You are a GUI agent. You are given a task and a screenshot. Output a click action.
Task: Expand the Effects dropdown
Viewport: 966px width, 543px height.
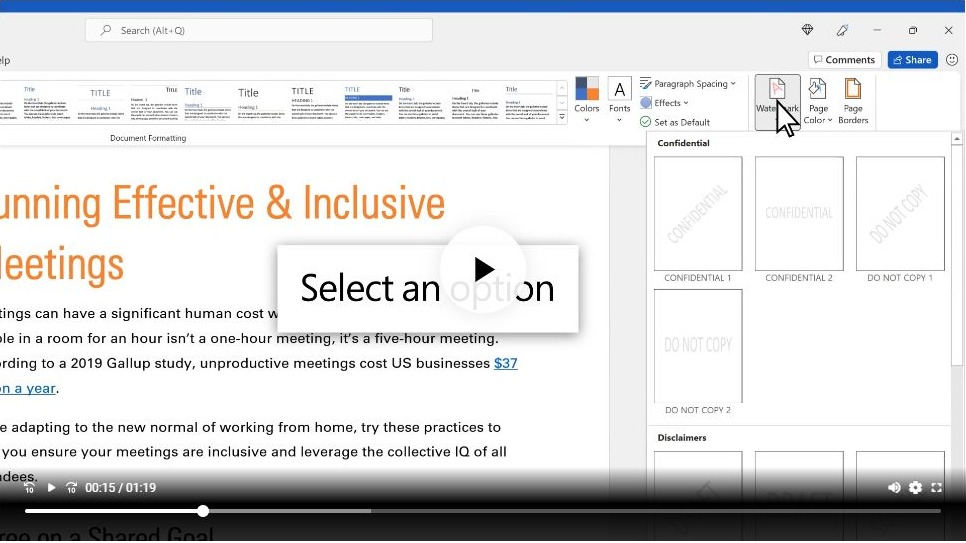pyautogui.click(x=664, y=103)
